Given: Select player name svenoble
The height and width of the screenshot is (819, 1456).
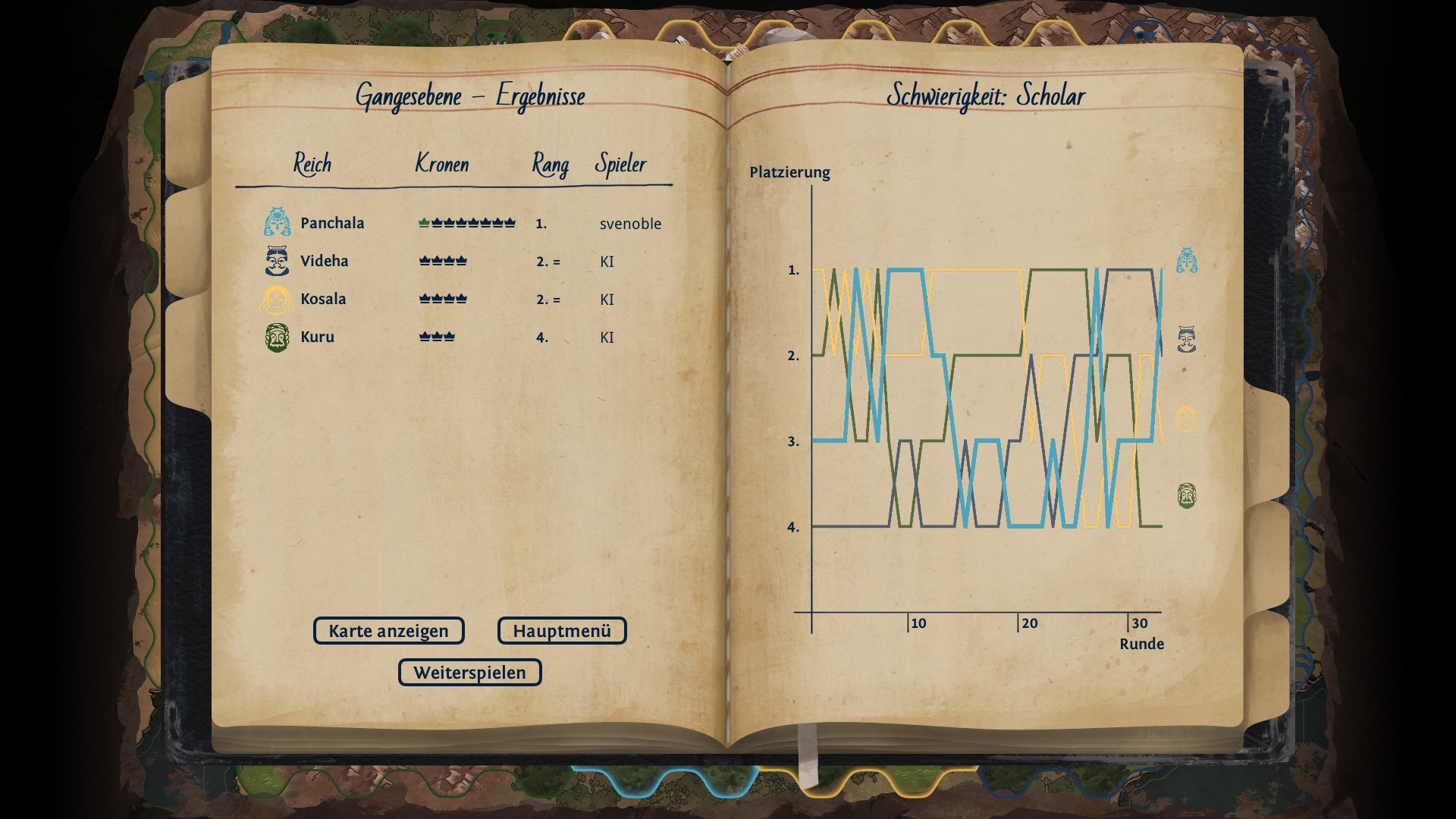Looking at the screenshot, I should (630, 224).
